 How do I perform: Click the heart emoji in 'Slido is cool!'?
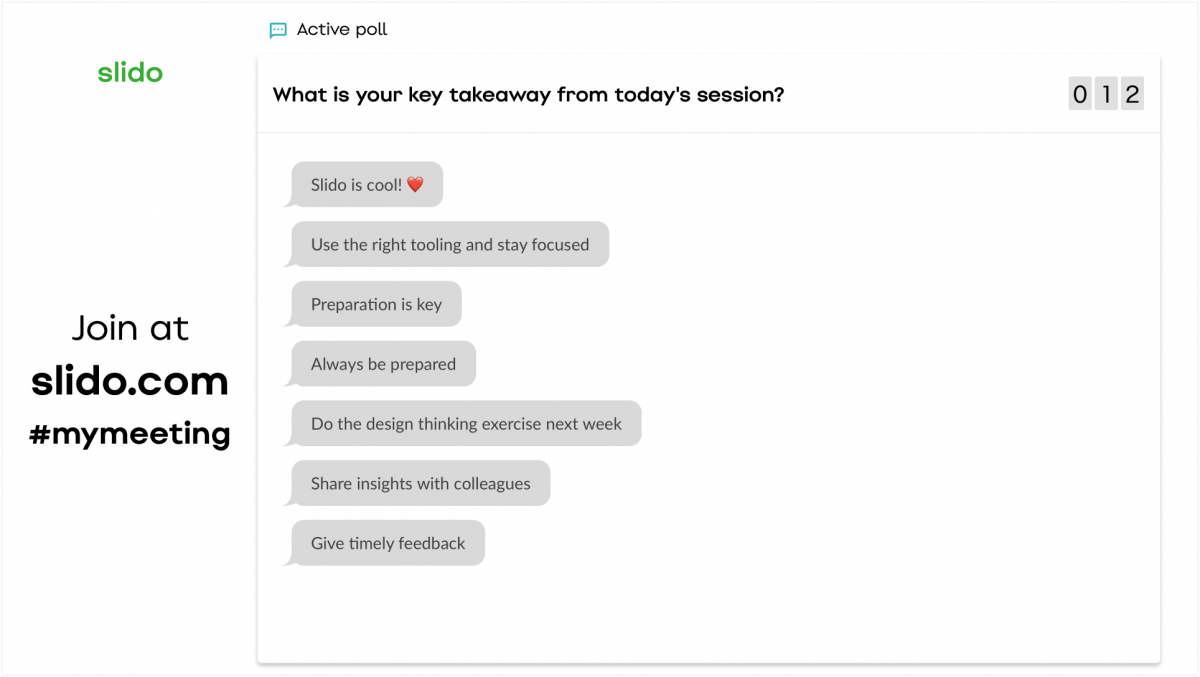click(x=417, y=184)
